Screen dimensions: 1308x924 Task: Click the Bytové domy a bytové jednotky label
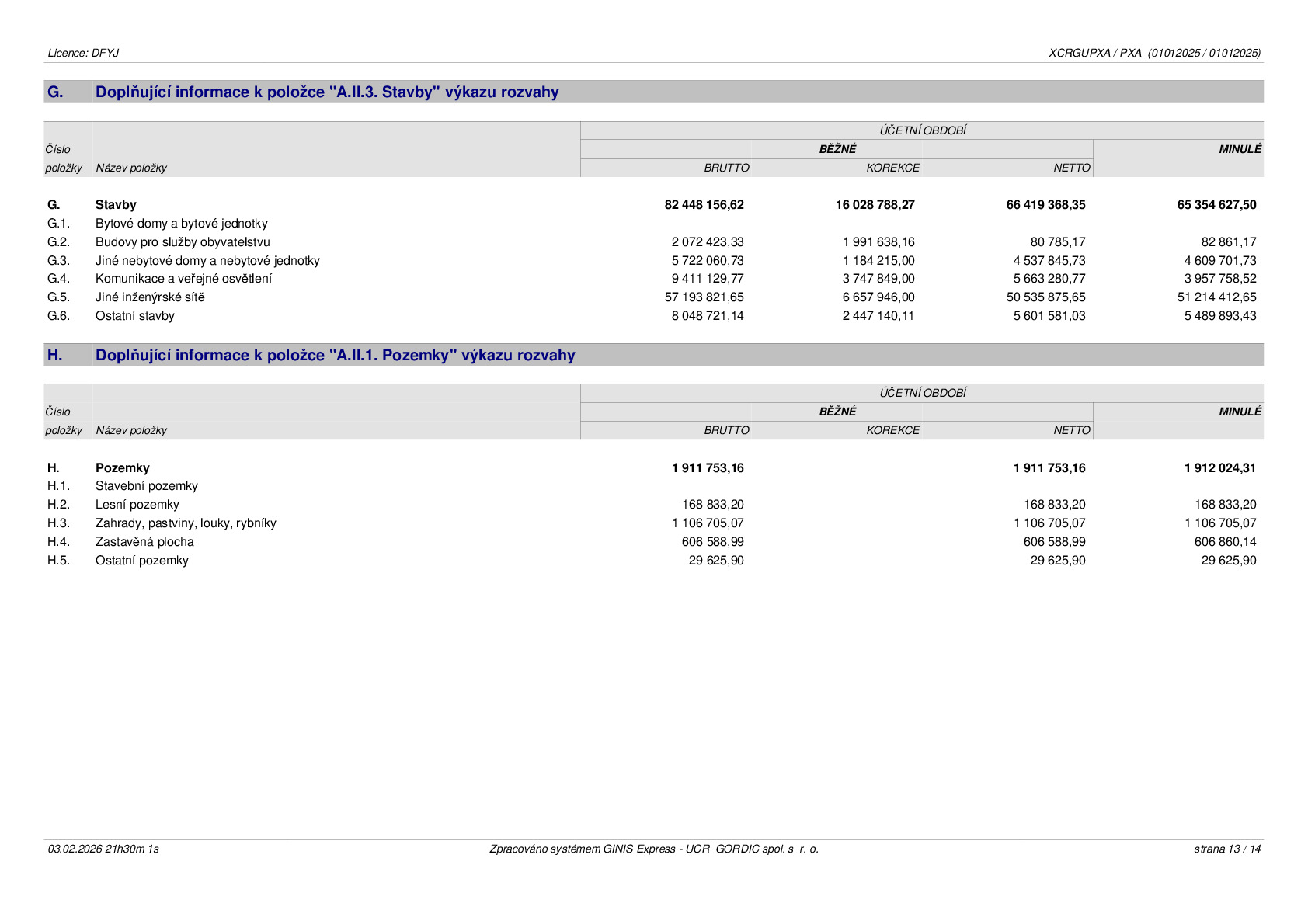[x=181, y=224]
